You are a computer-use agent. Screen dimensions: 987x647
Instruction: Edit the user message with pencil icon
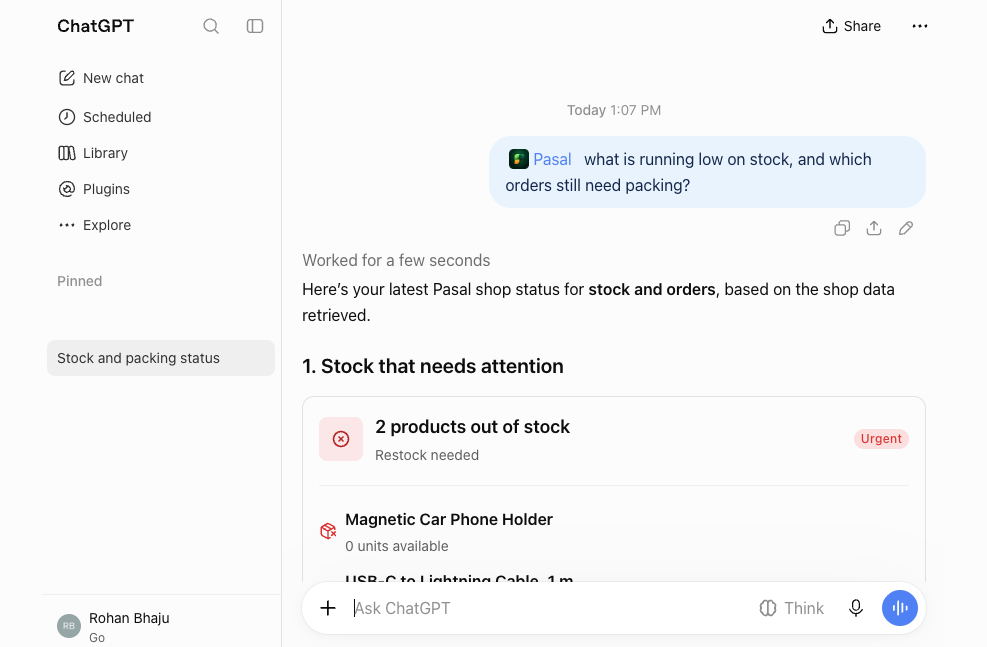click(x=906, y=228)
